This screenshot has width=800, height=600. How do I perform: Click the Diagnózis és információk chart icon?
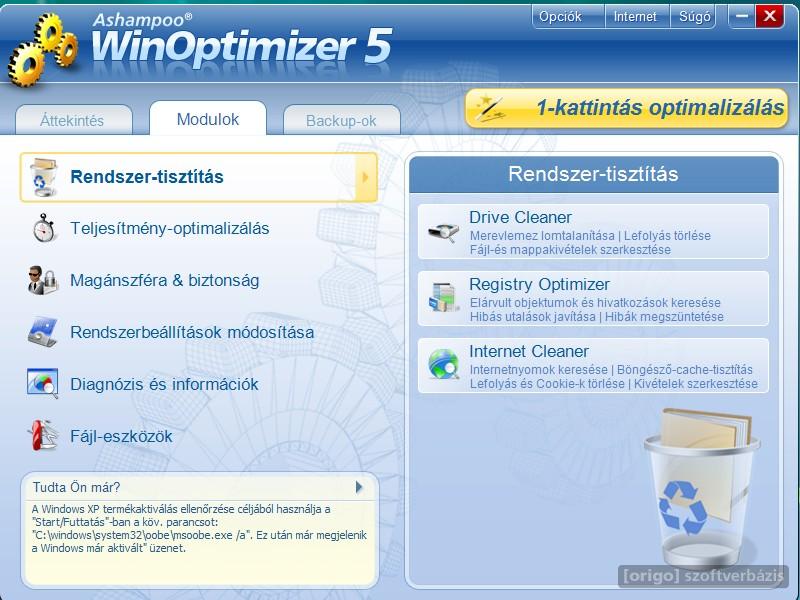click(43, 384)
